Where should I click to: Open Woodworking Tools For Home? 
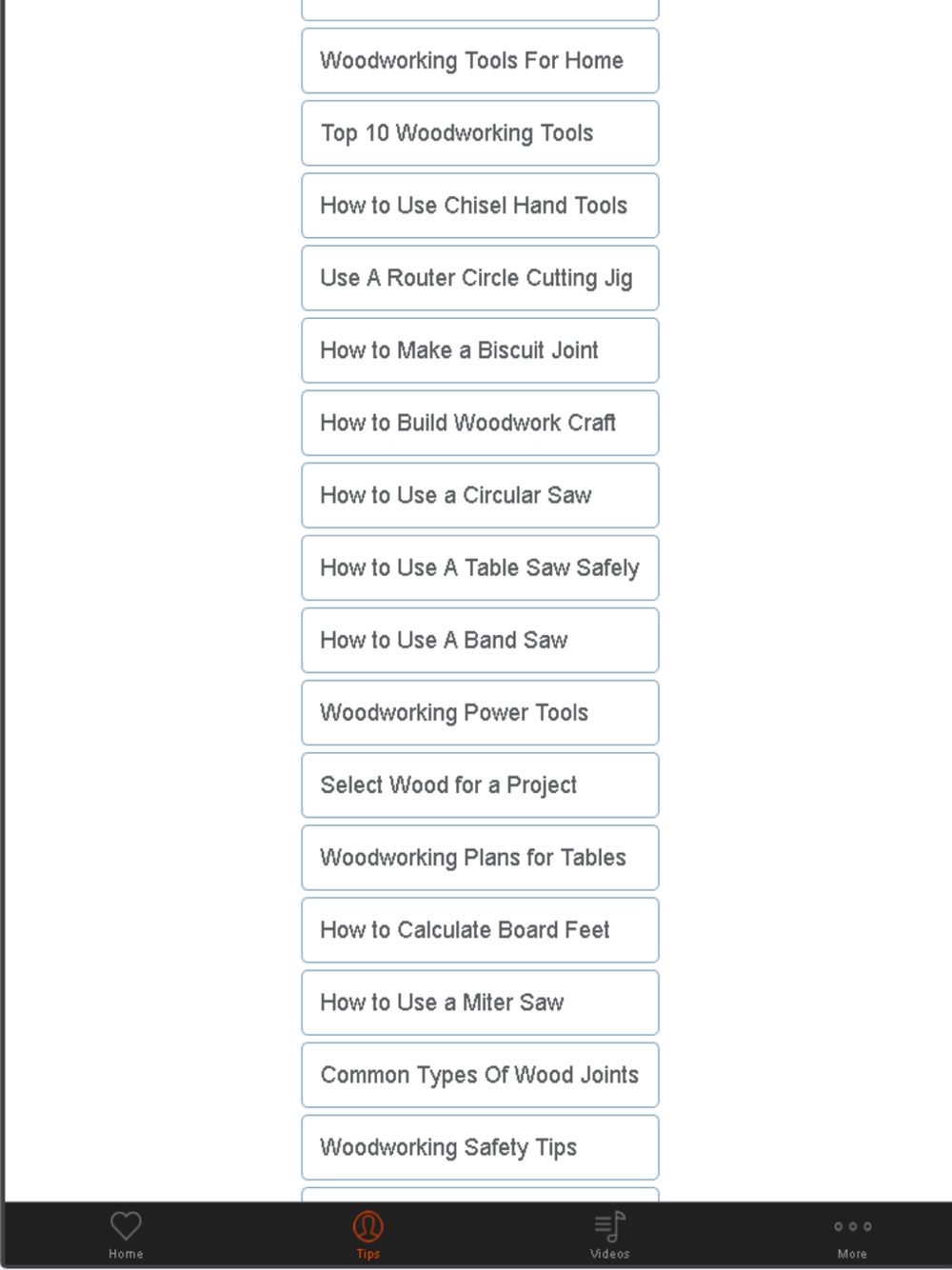[x=480, y=61]
